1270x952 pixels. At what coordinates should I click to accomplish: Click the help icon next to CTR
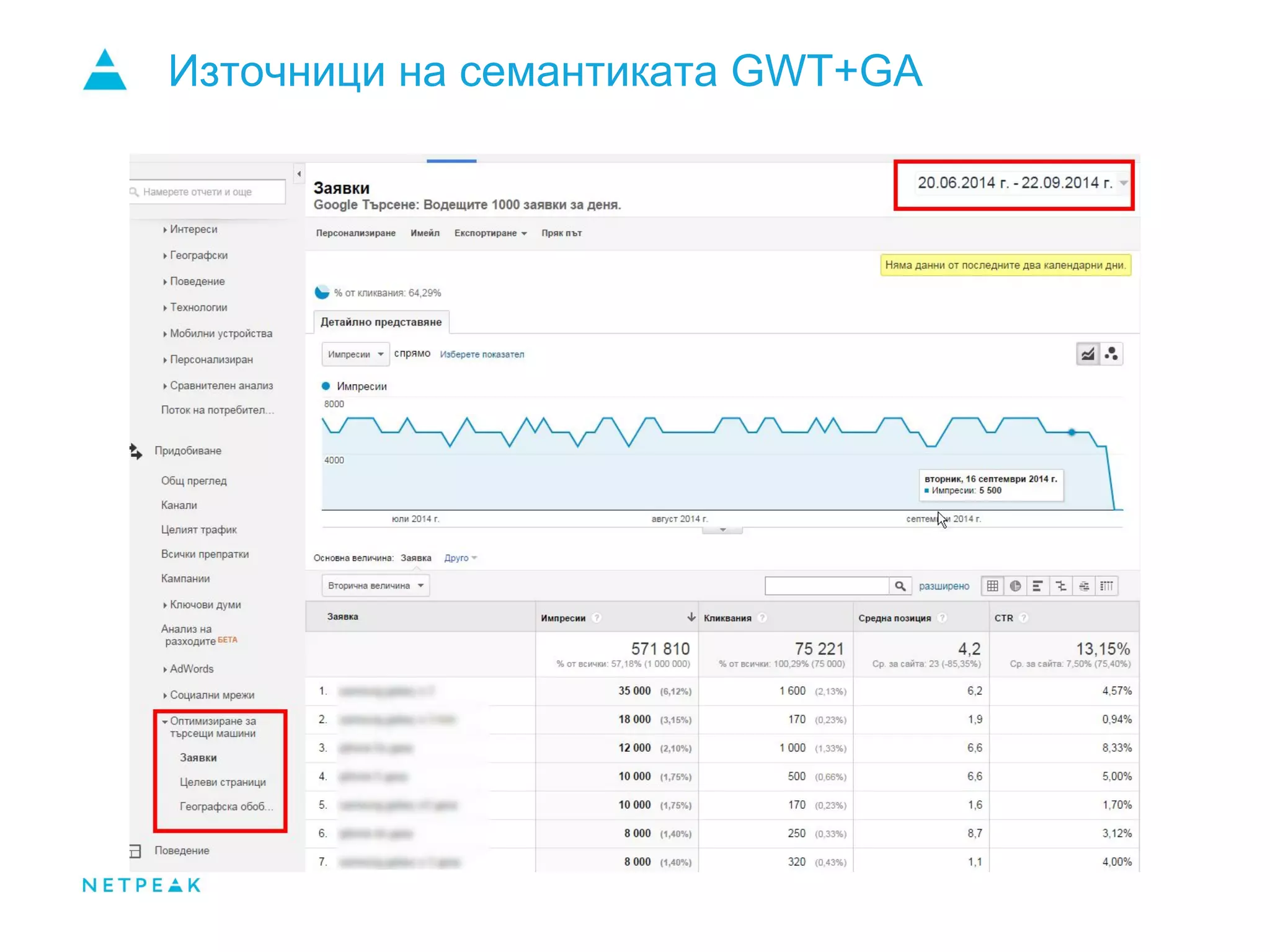[x=1024, y=617]
